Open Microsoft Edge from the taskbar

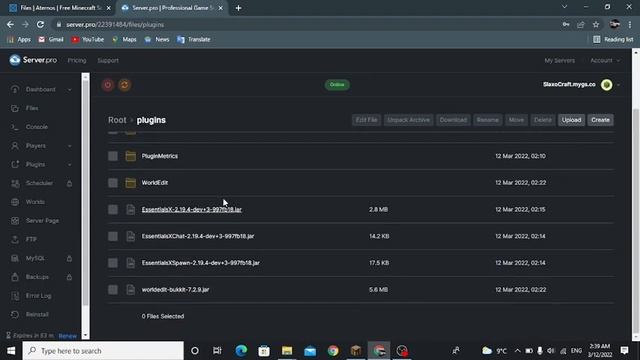tap(241, 351)
